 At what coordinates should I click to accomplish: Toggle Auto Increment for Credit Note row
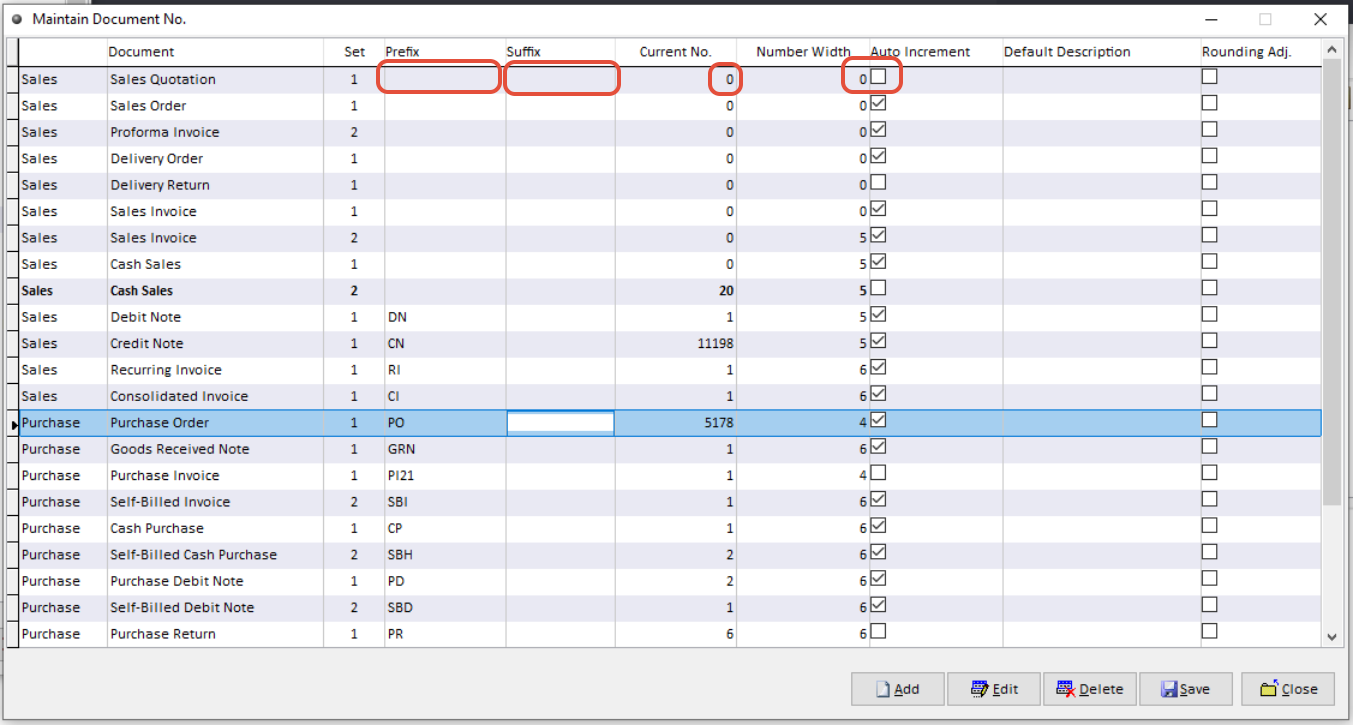coord(878,341)
